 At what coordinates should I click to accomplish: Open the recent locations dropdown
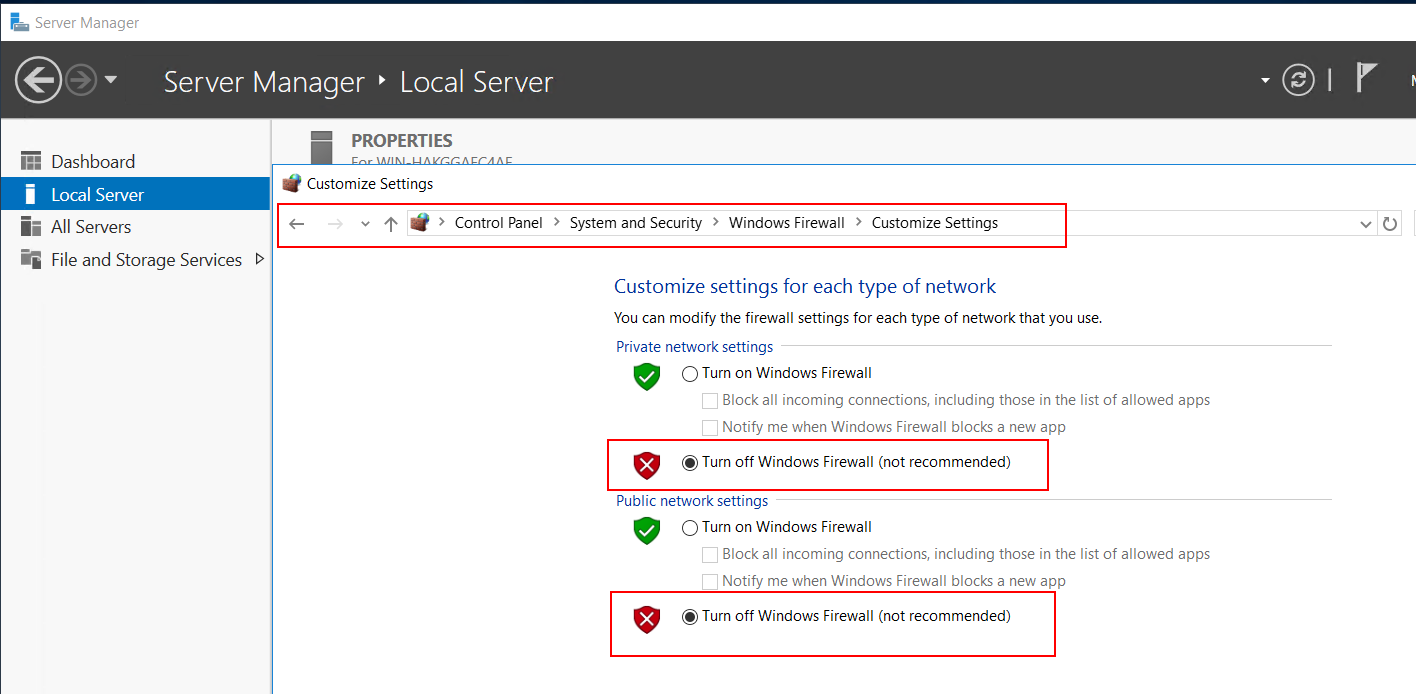(365, 224)
